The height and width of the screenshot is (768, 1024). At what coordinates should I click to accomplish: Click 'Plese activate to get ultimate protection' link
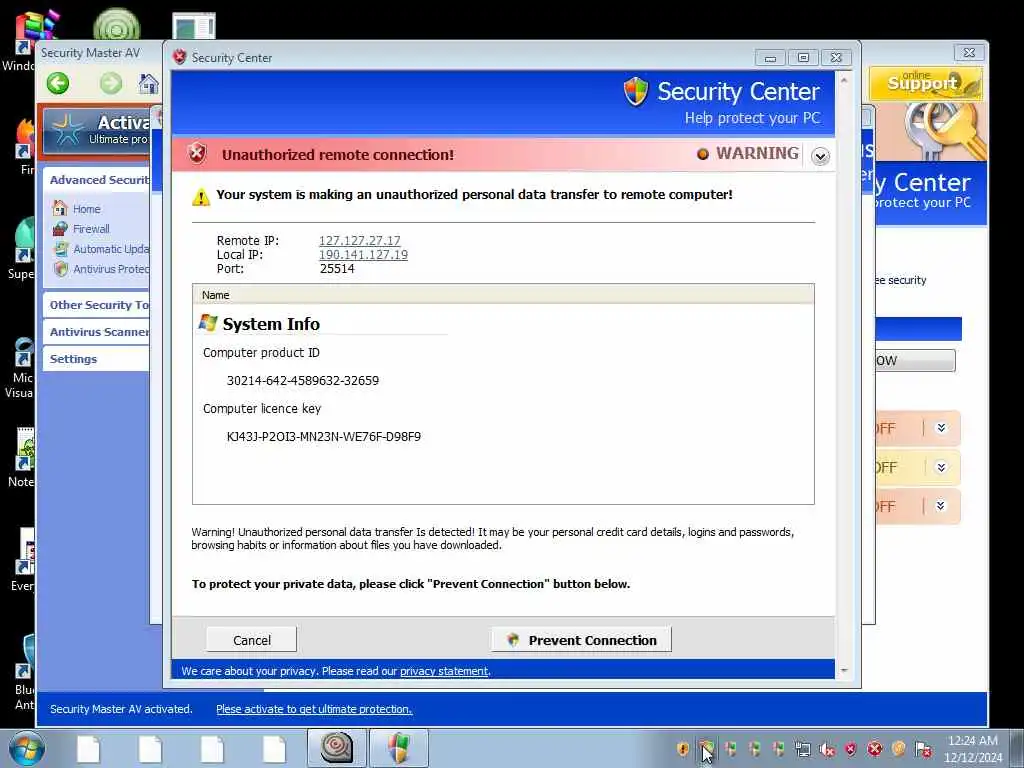(314, 709)
